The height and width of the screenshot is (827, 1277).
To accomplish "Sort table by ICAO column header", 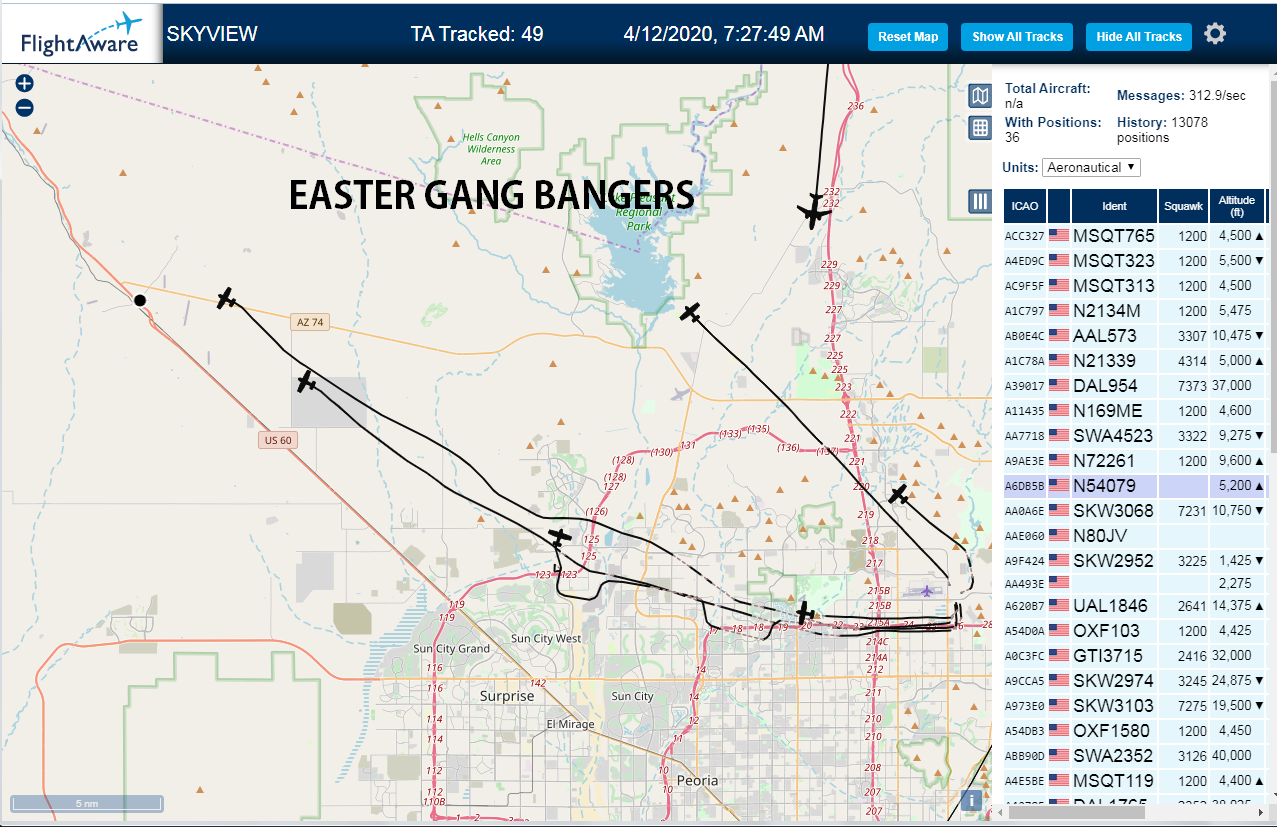I will point(1024,206).
